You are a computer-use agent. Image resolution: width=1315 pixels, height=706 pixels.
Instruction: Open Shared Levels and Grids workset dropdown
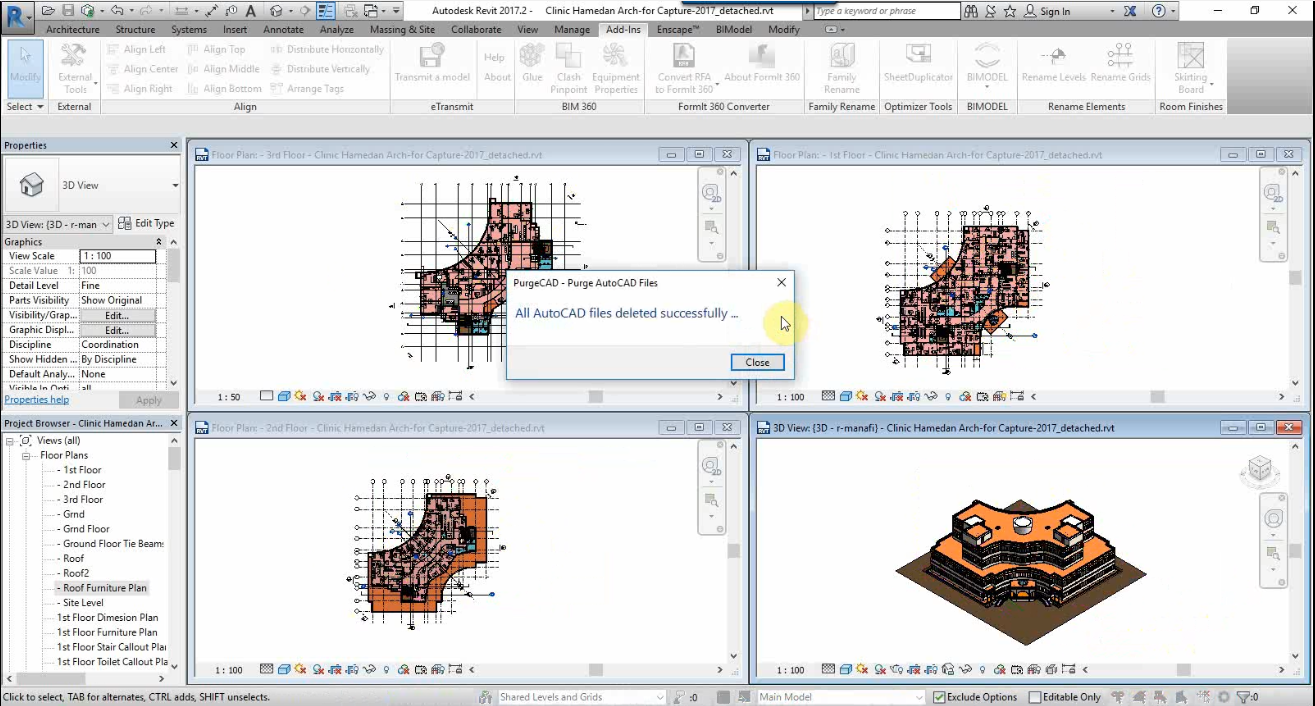(x=581, y=697)
